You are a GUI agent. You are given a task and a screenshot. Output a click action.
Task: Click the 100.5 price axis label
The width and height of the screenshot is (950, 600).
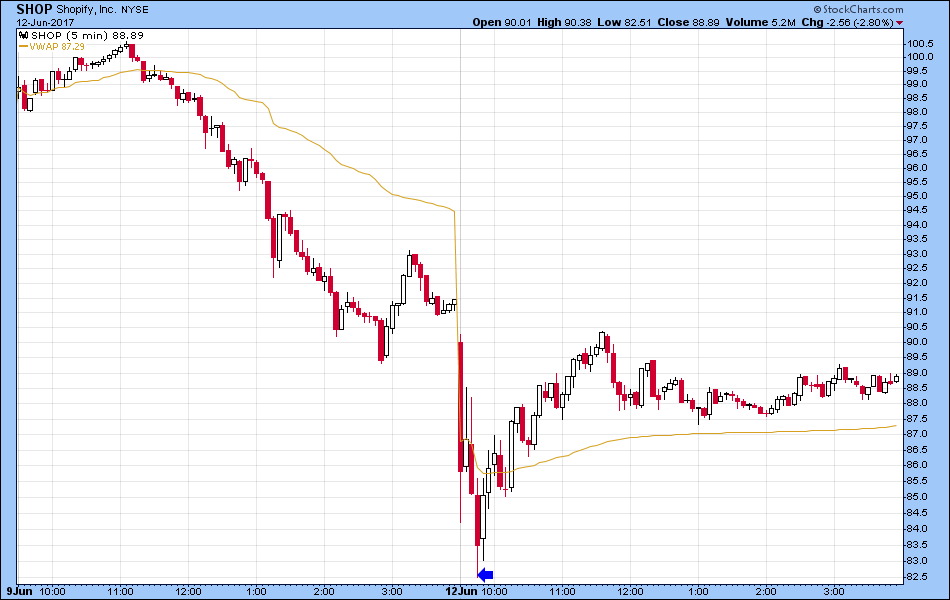pos(920,44)
